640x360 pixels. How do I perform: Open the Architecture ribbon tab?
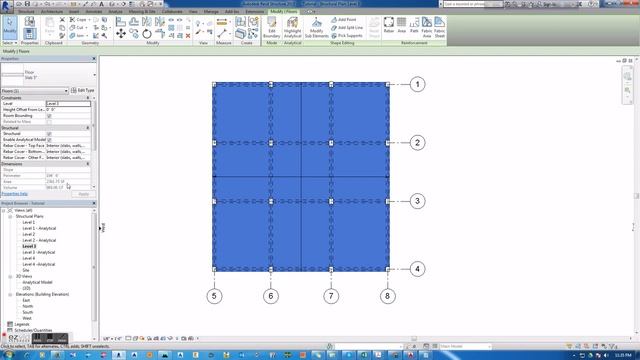click(52, 12)
